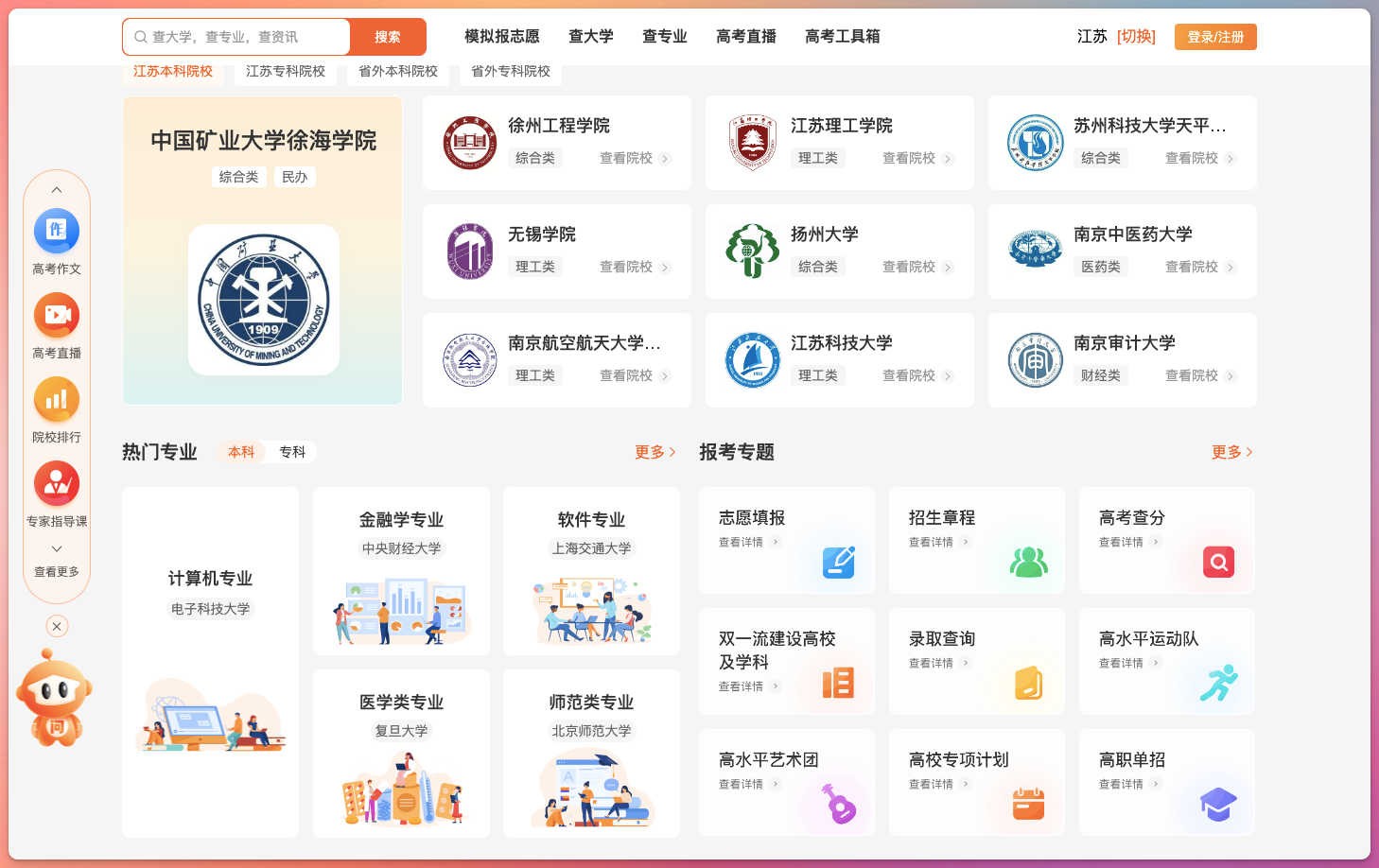Screen dimensions: 1379x868
Task: Open the 院校排行 bar chart icon
Action: [57, 400]
